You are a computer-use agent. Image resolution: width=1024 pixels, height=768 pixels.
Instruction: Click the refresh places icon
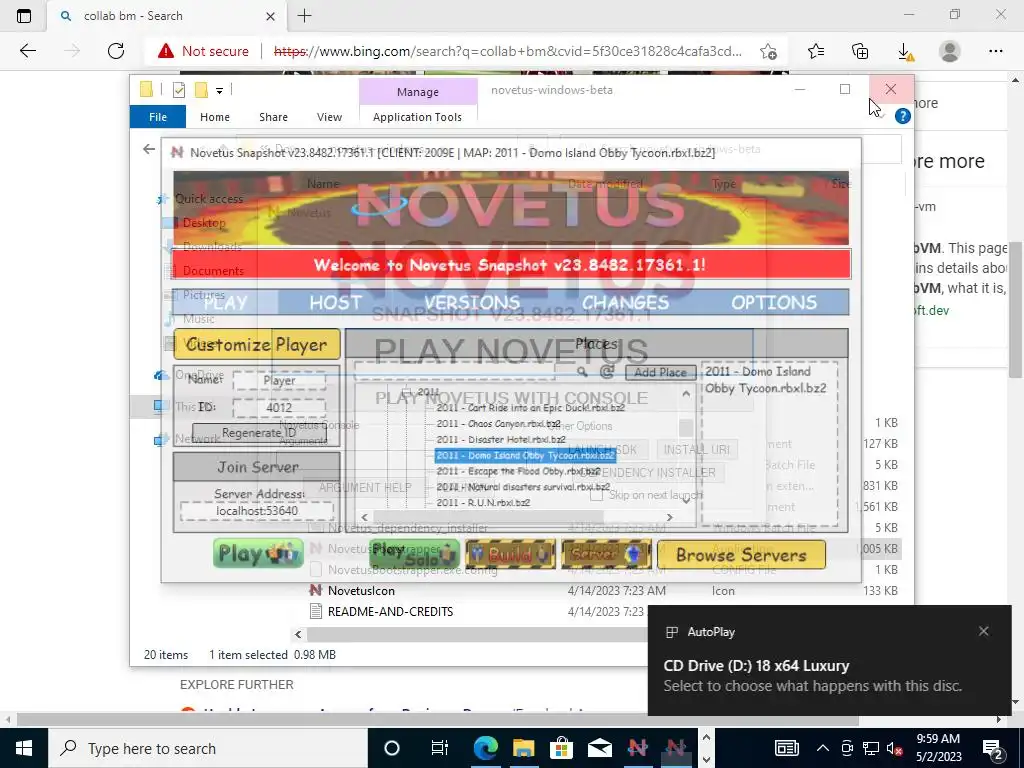coord(607,372)
